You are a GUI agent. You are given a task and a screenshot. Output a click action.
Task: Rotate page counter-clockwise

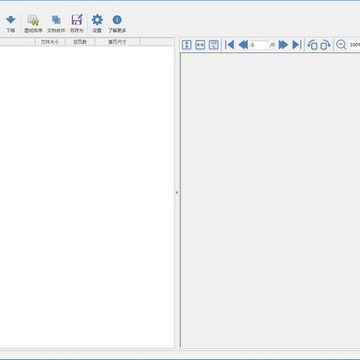click(x=312, y=45)
